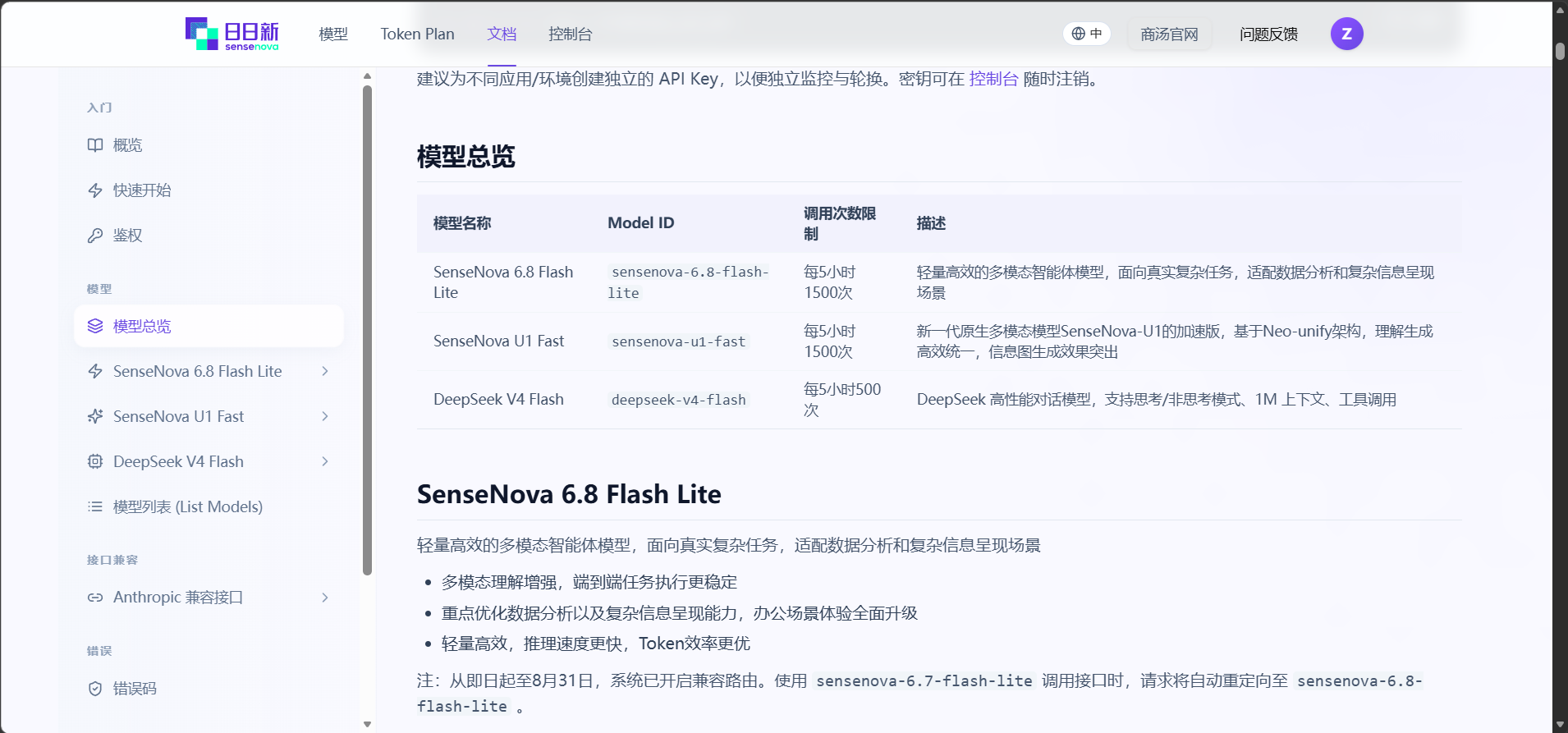The height and width of the screenshot is (733, 1568).
Task: Expand SenseNova 6.8 Flash Lite sidebar chevron
Action: (325, 371)
